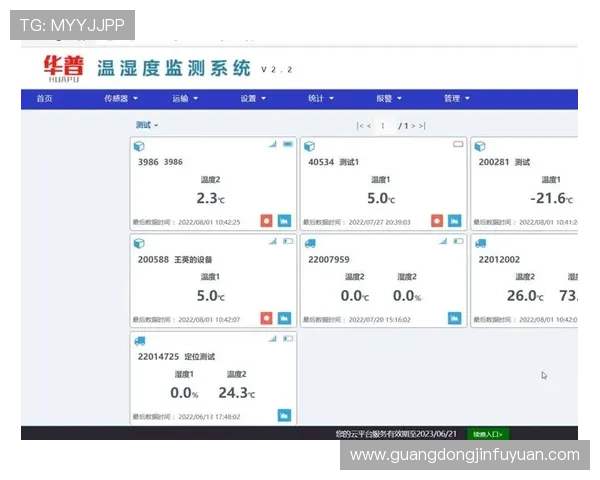Check signal strength icon on device 3986
600x480 pixels.
click(272, 144)
